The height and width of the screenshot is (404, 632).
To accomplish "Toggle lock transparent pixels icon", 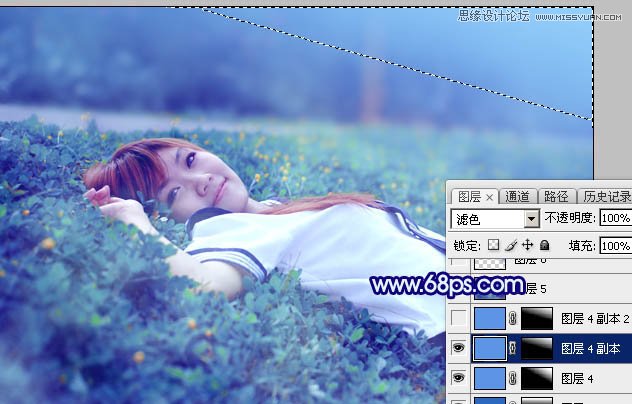I will click(x=493, y=245).
